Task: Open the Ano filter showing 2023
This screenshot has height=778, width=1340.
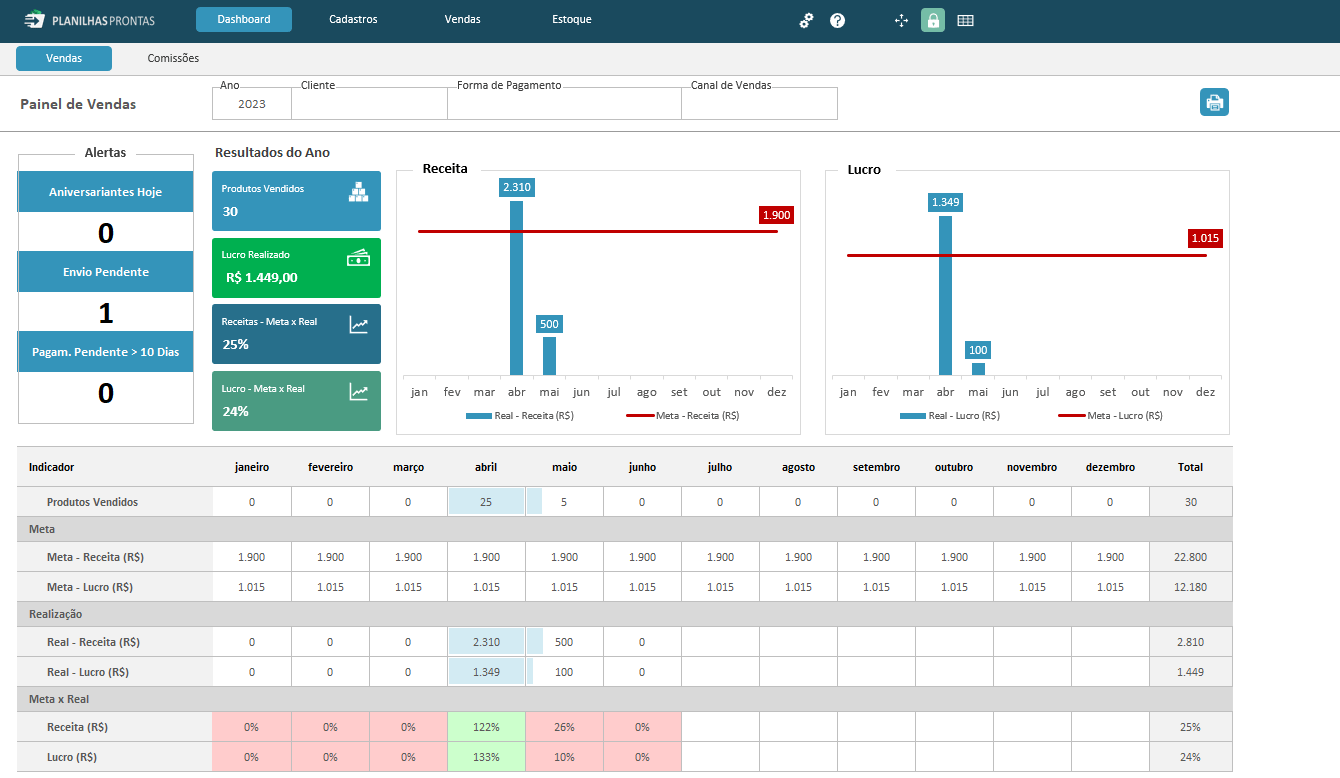Action: [x=252, y=104]
